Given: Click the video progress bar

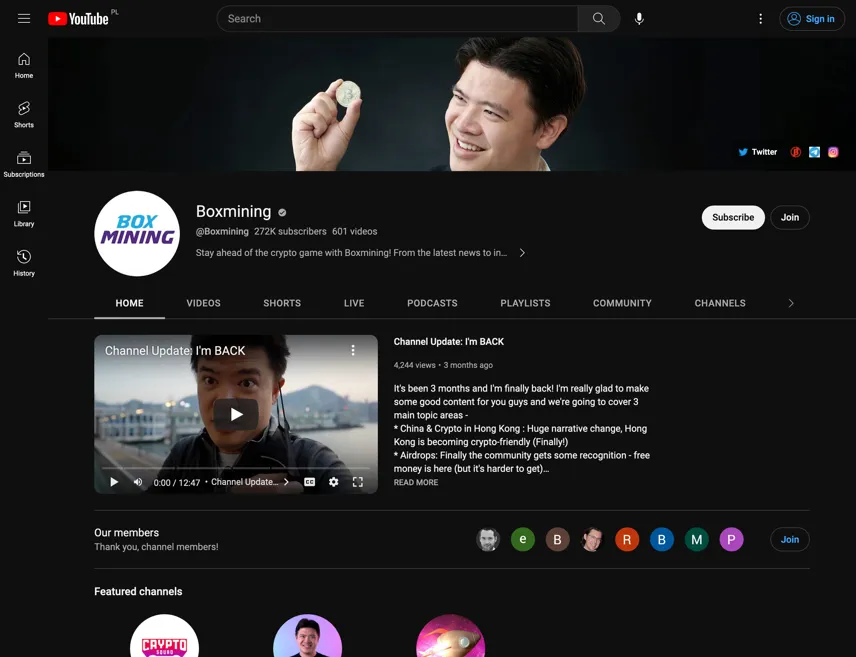Looking at the screenshot, I should pos(236,469).
